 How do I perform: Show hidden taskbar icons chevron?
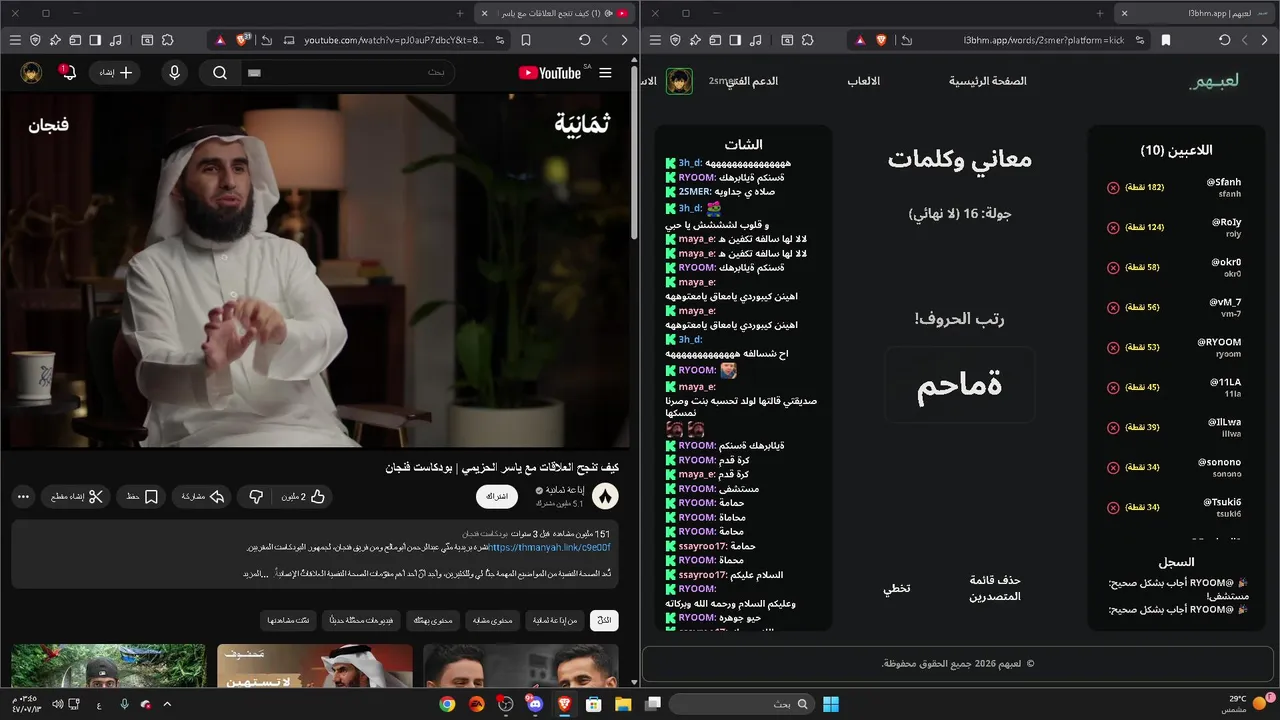pos(167,704)
